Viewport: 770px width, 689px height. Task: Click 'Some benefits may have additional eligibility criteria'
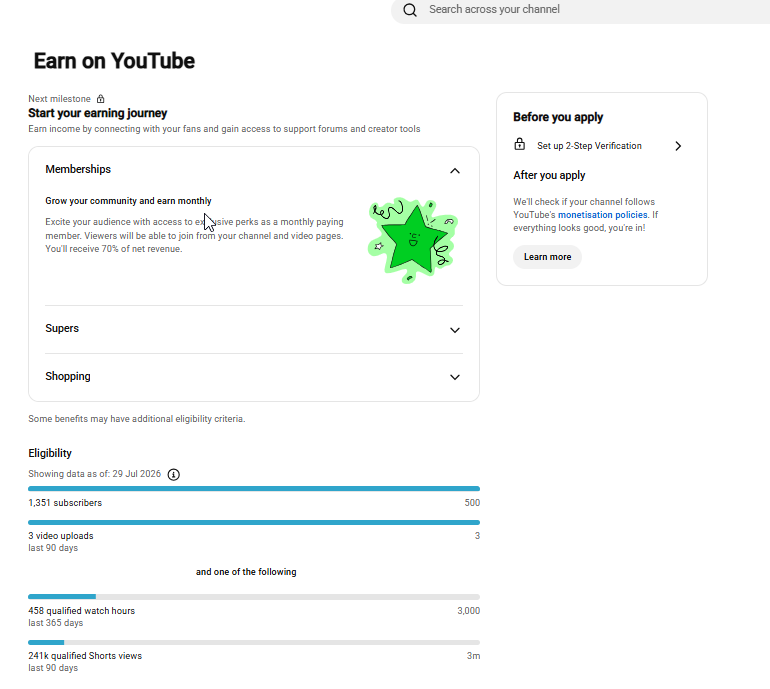tap(137, 419)
